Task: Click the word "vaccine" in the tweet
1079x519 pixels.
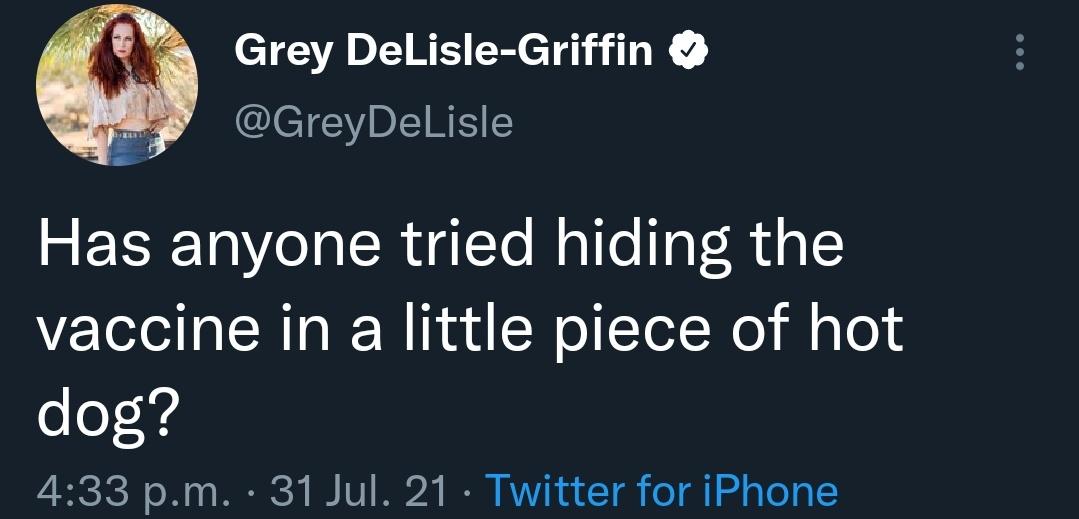Action: [x=152, y=330]
